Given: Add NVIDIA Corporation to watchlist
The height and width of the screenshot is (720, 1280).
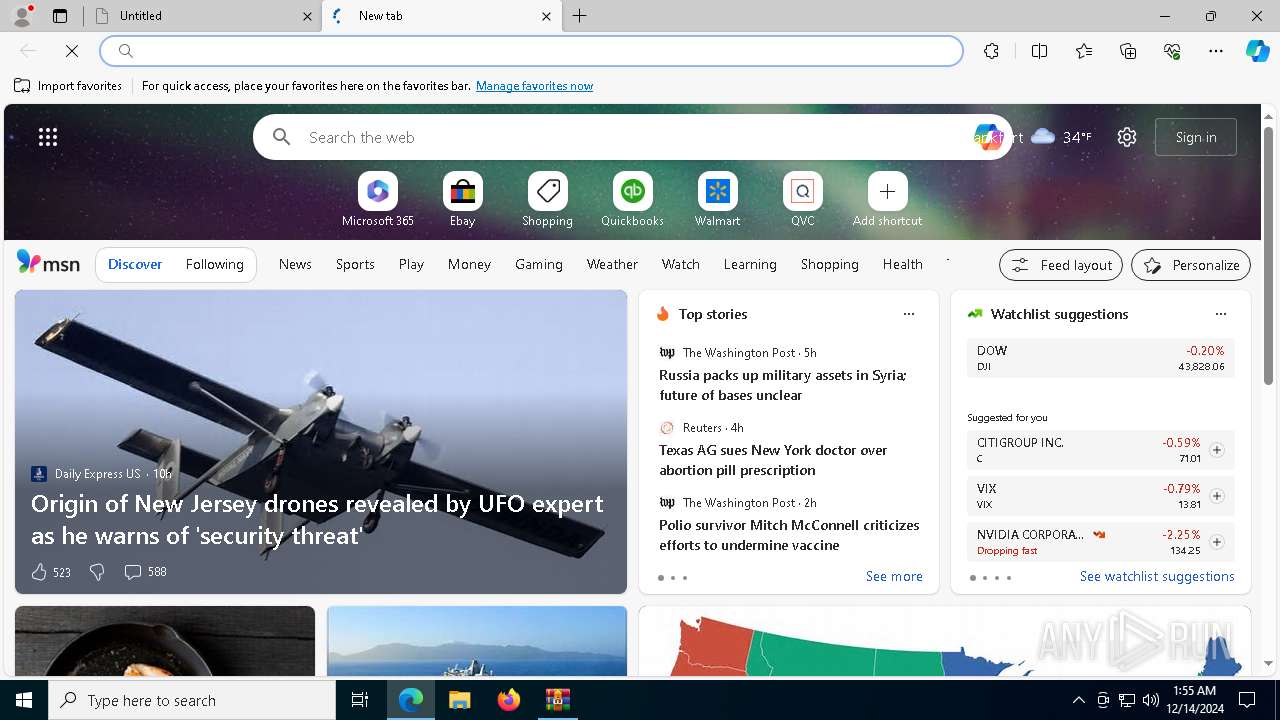Looking at the screenshot, I should click(1216, 542).
